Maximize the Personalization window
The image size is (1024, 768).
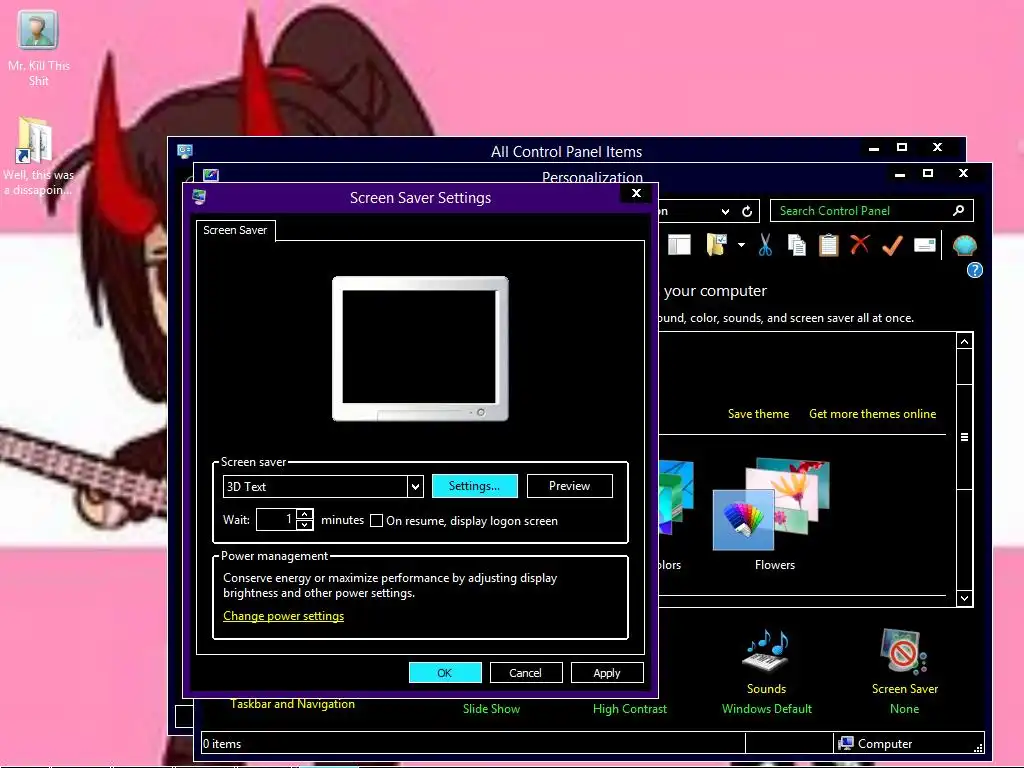point(927,173)
